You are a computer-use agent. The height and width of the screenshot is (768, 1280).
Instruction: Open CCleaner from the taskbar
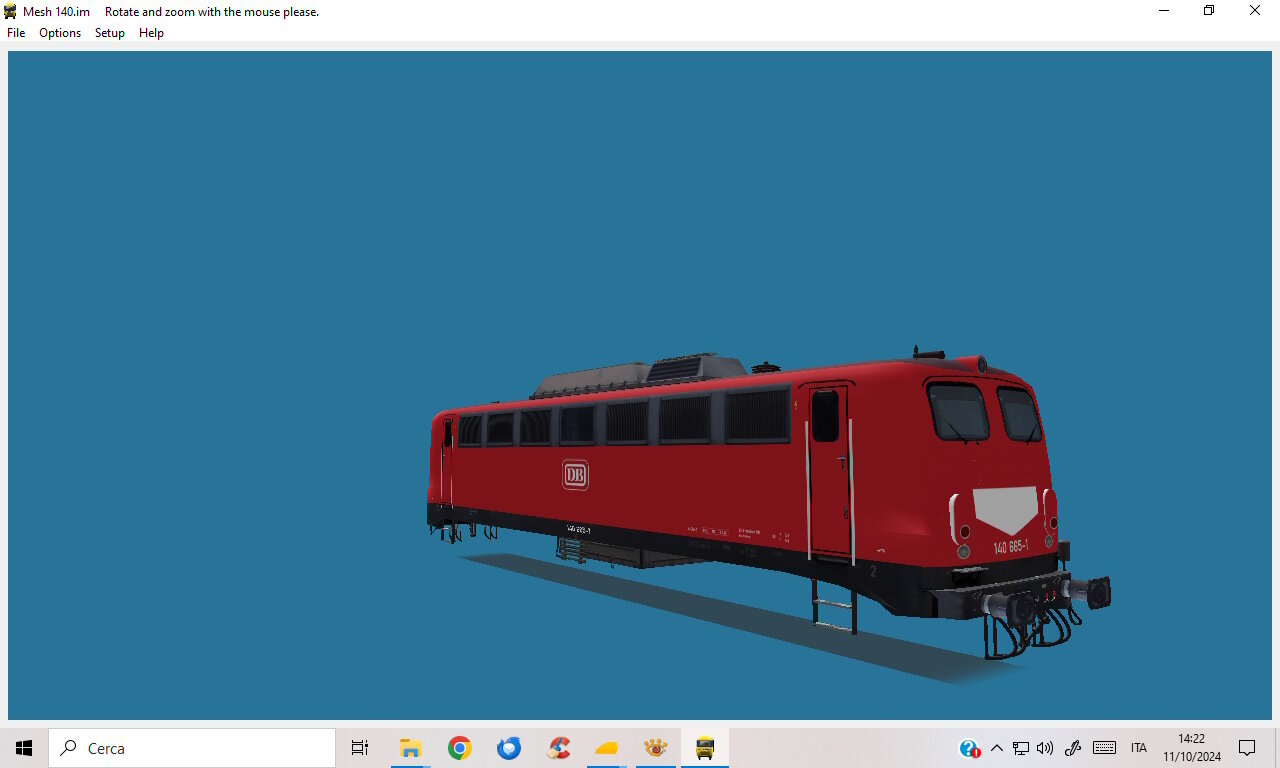(558, 748)
